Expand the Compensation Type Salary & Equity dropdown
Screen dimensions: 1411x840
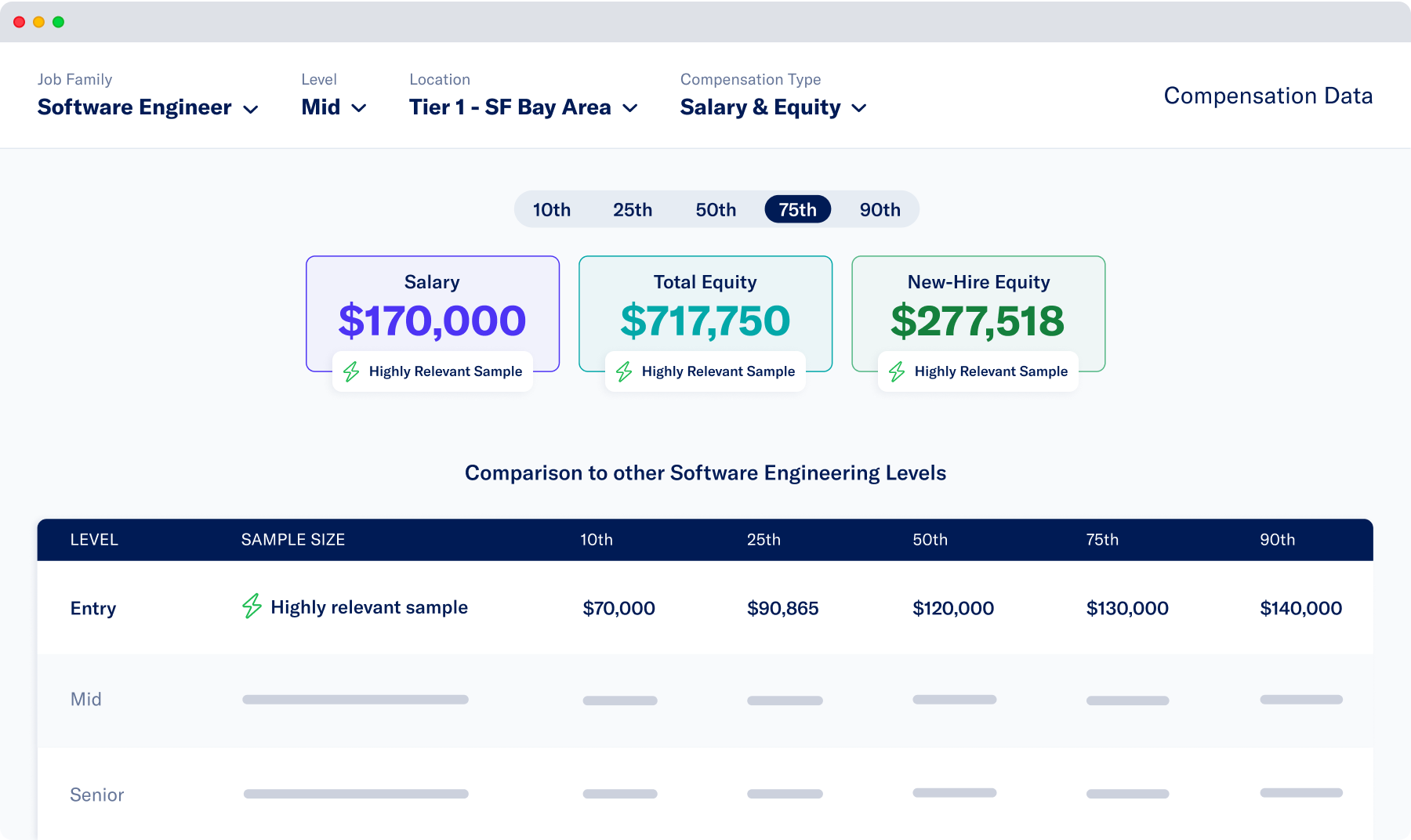[774, 107]
